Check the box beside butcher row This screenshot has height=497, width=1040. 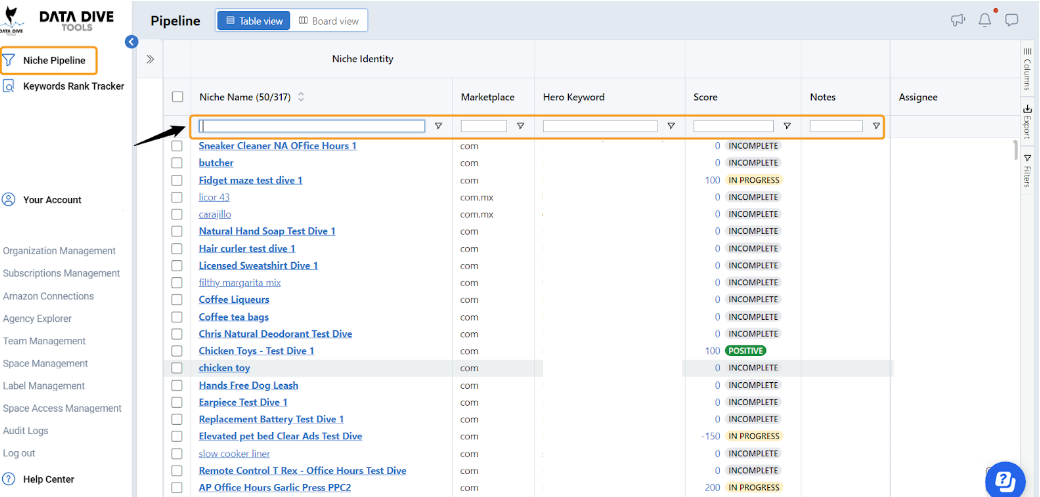pos(177,163)
